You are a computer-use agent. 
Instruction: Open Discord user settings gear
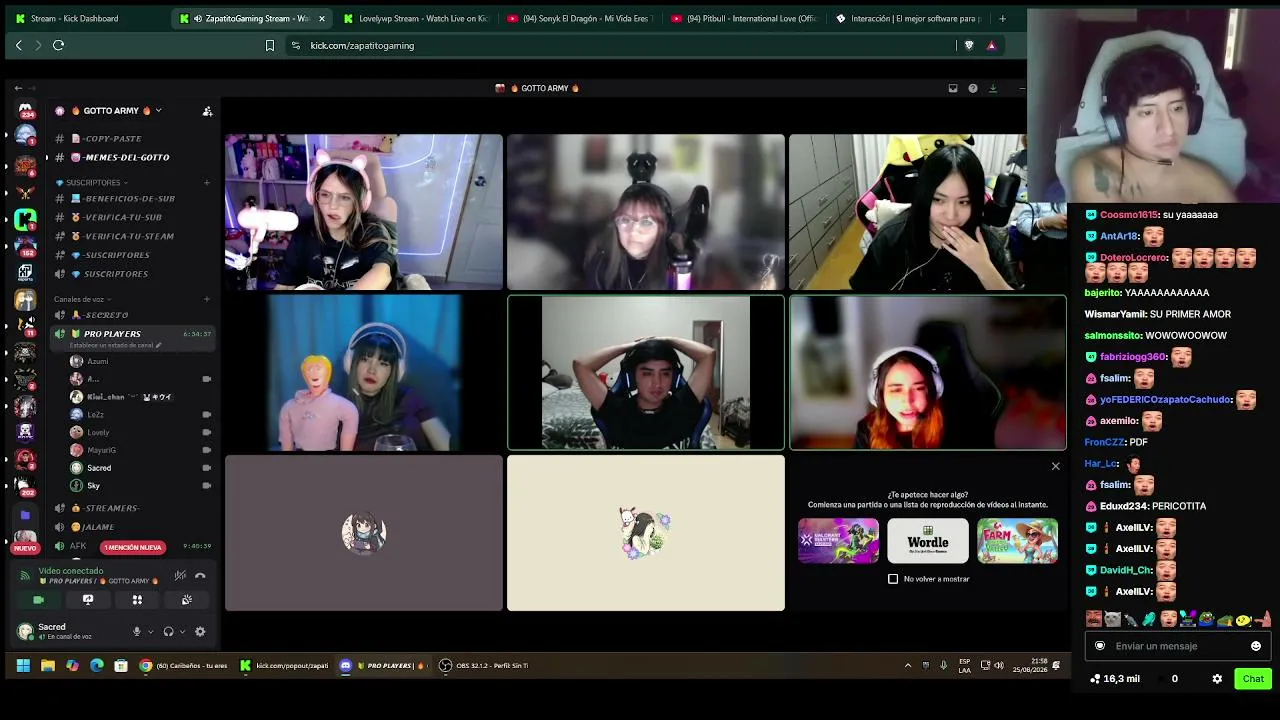click(200, 631)
